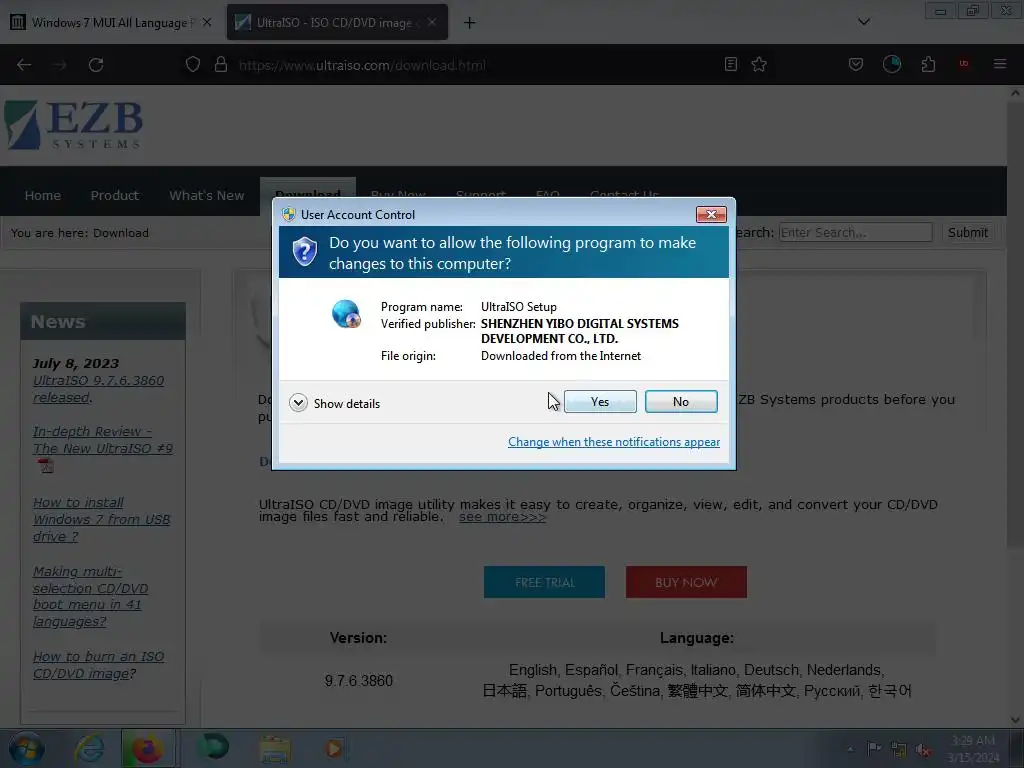Open In-depth Review New UltraISO #9 link
Image resolution: width=1024 pixels, height=768 pixels.
(x=103, y=440)
